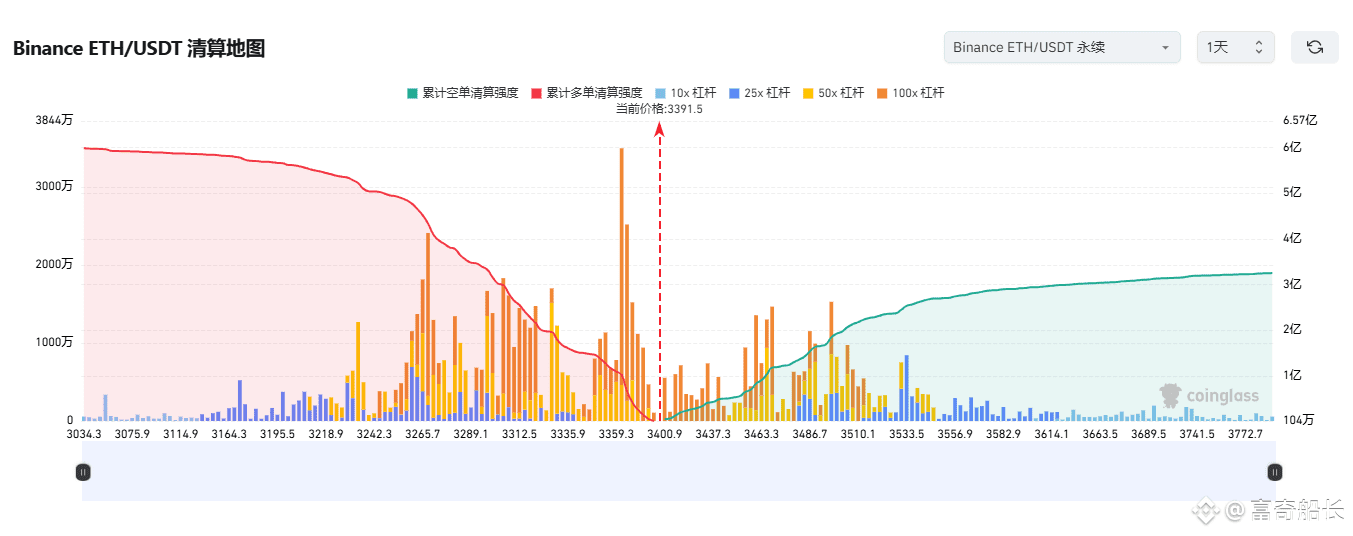This screenshot has height=536, width=1353.
Task: Click the 3265.7 x-axis label
Action: point(422,434)
